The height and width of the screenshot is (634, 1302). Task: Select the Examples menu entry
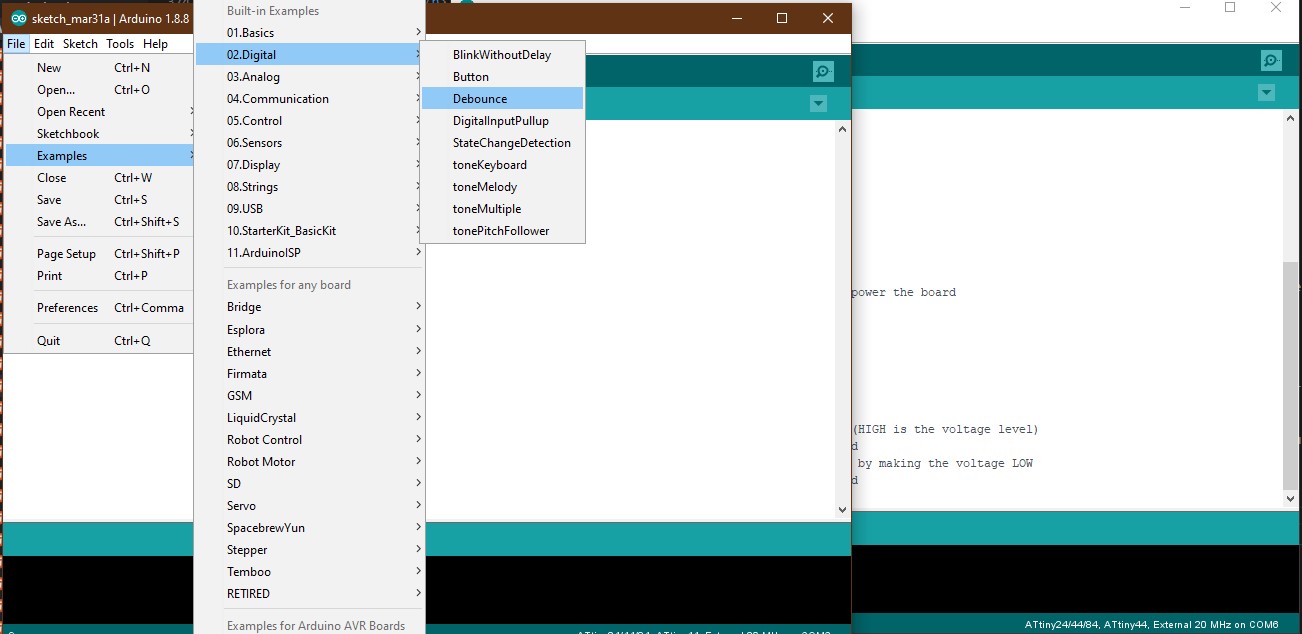(x=99, y=156)
